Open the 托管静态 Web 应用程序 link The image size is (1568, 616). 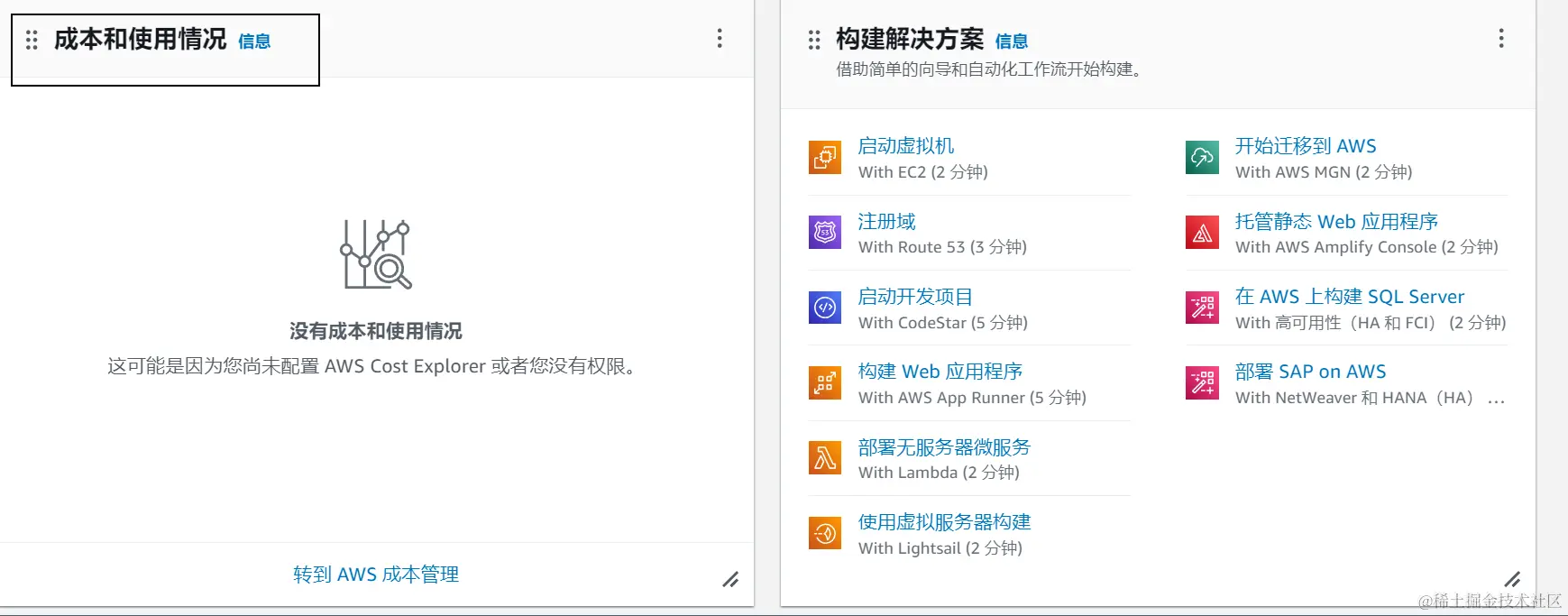1336,222
